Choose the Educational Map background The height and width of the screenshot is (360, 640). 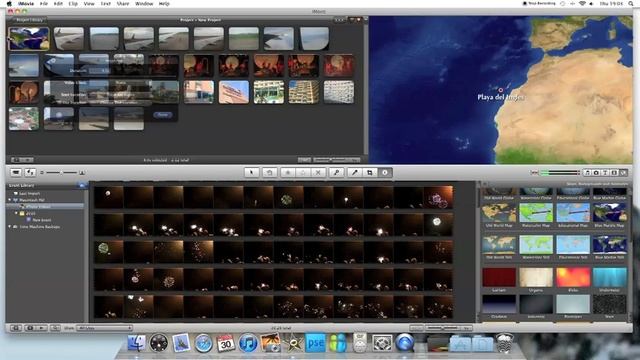(573, 213)
